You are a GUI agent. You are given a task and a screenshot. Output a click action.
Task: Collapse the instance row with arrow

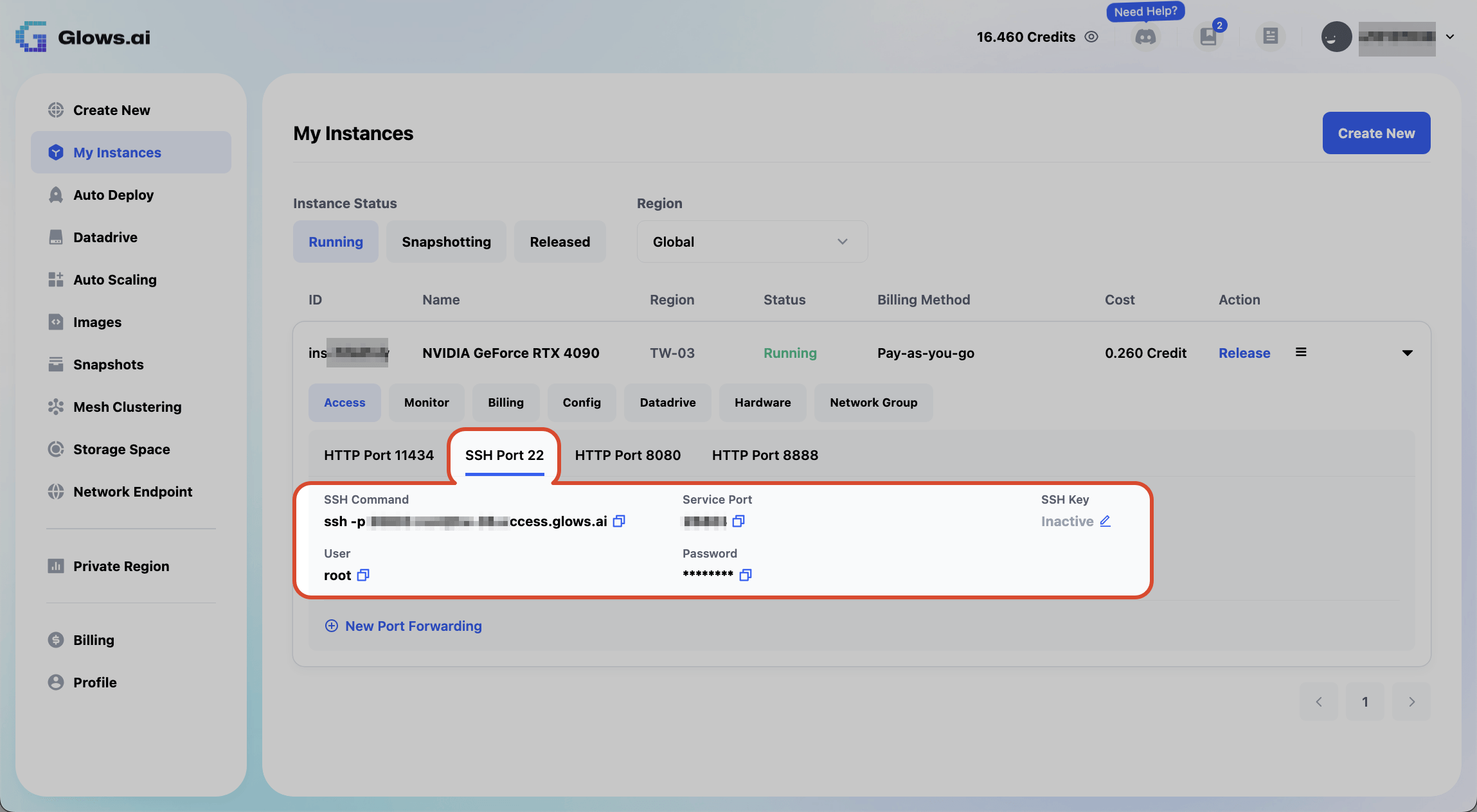[x=1407, y=353]
